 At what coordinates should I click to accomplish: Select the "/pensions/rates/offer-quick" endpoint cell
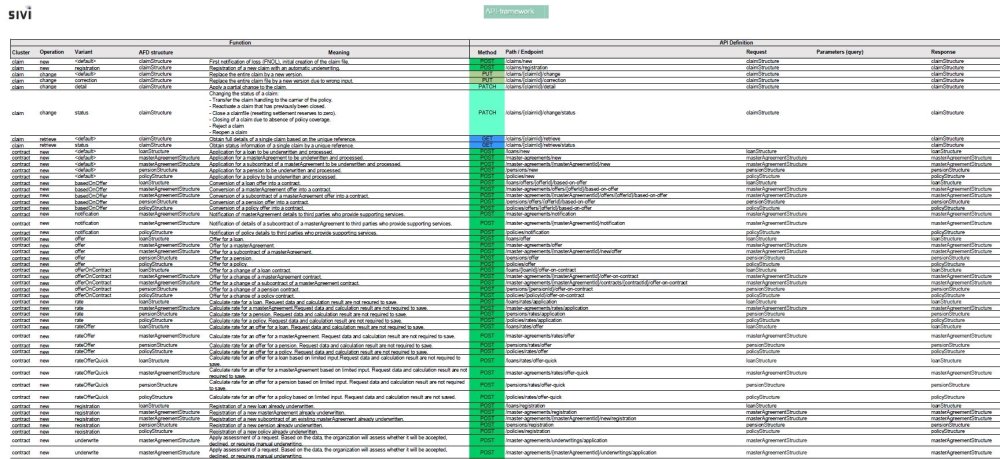(x=624, y=385)
